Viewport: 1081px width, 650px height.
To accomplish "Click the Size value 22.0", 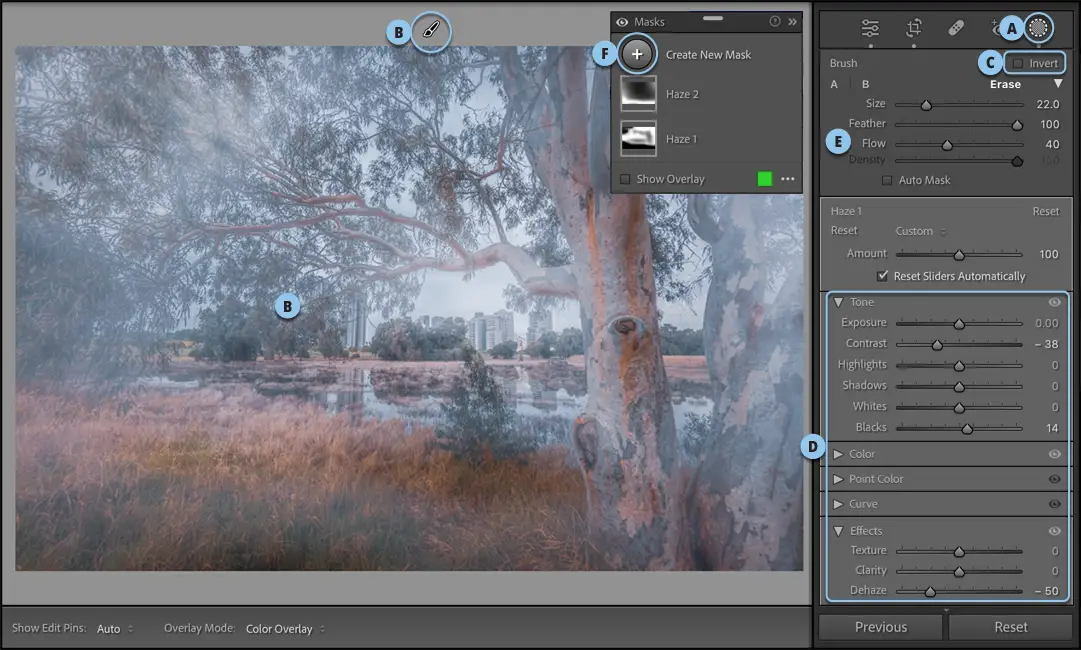I will pos(1047,104).
